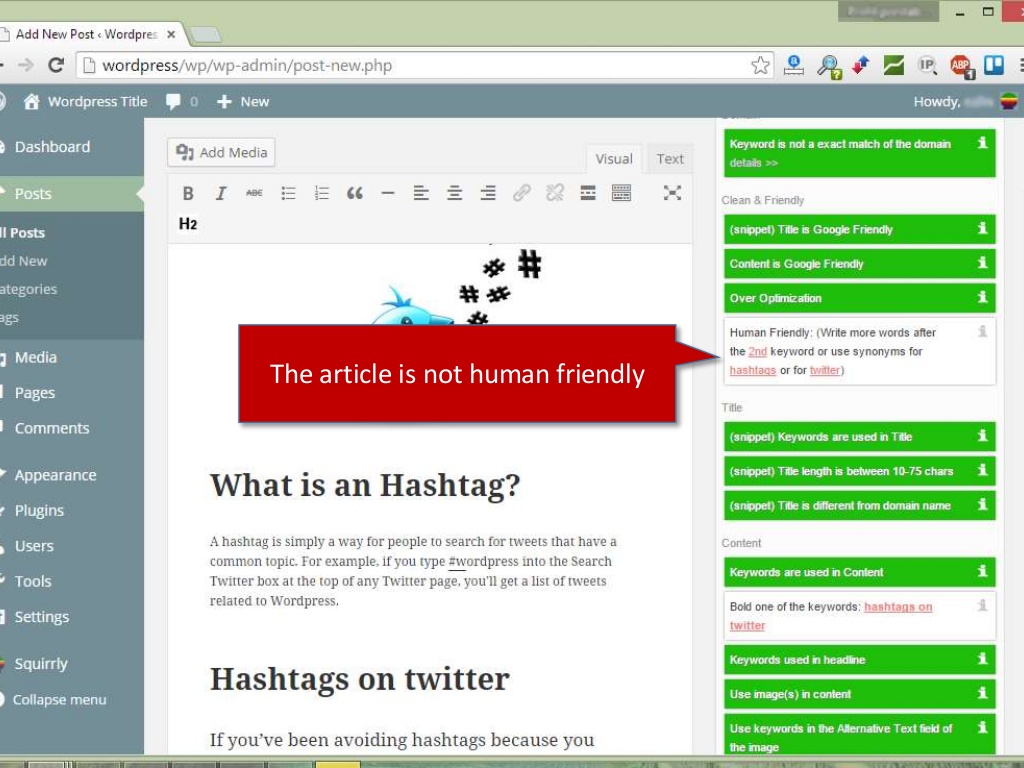This screenshot has width=1024, height=768.
Task: Align text center
Action: (455, 193)
